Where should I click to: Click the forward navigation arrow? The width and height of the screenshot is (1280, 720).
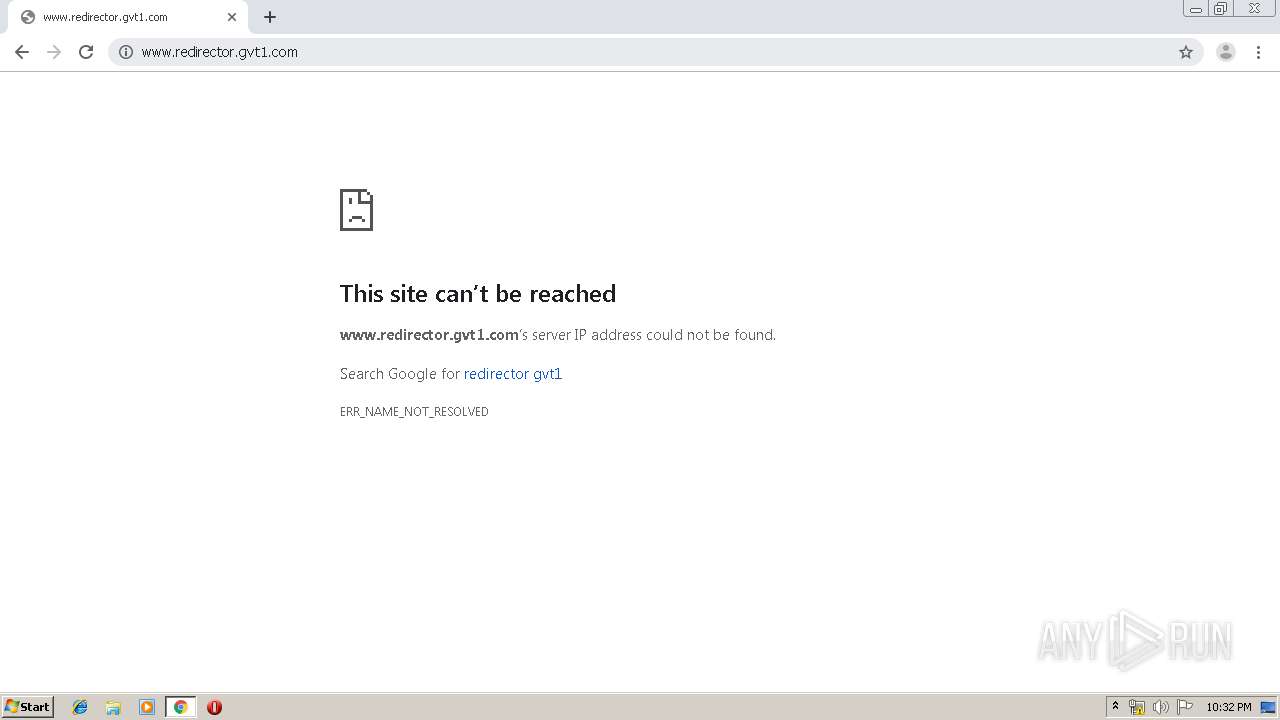(x=54, y=52)
